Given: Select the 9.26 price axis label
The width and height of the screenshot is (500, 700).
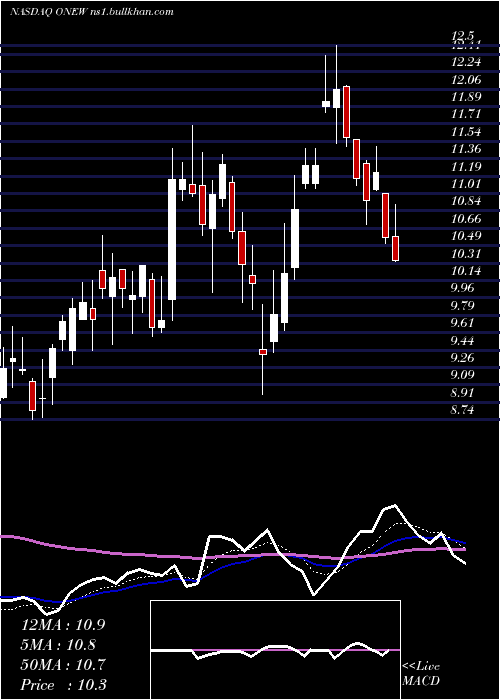Looking at the screenshot, I should click(x=462, y=357).
